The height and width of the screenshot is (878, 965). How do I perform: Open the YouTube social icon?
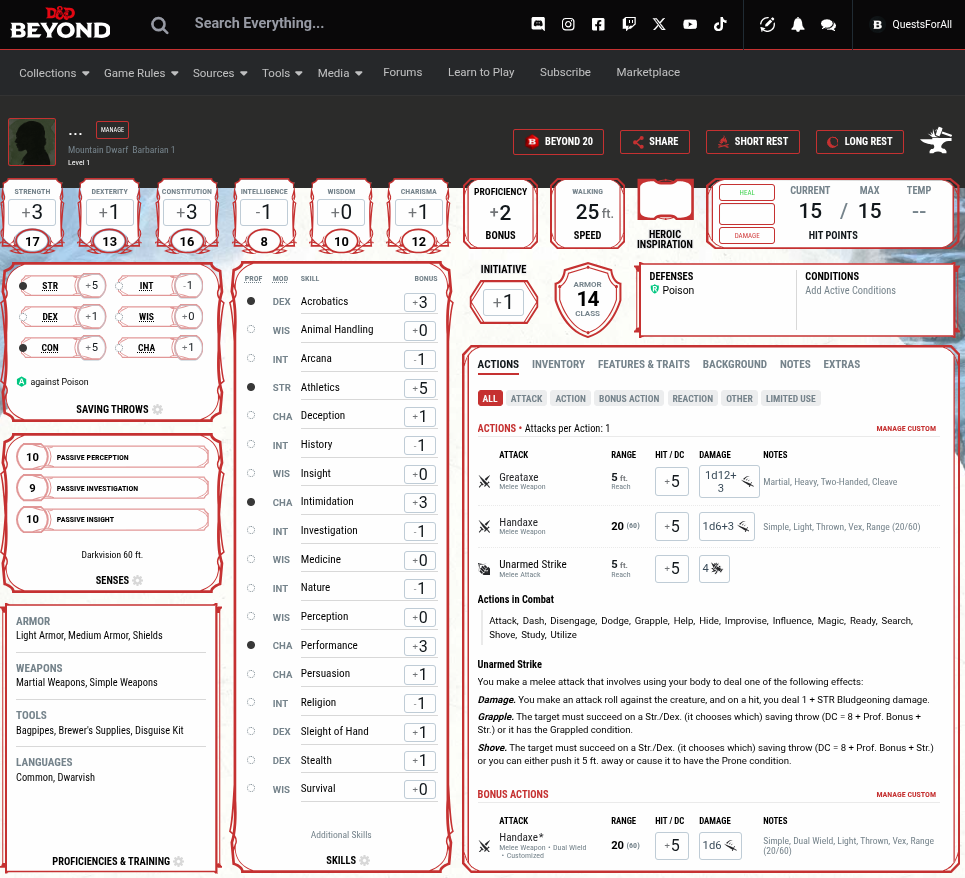pos(690,24)
